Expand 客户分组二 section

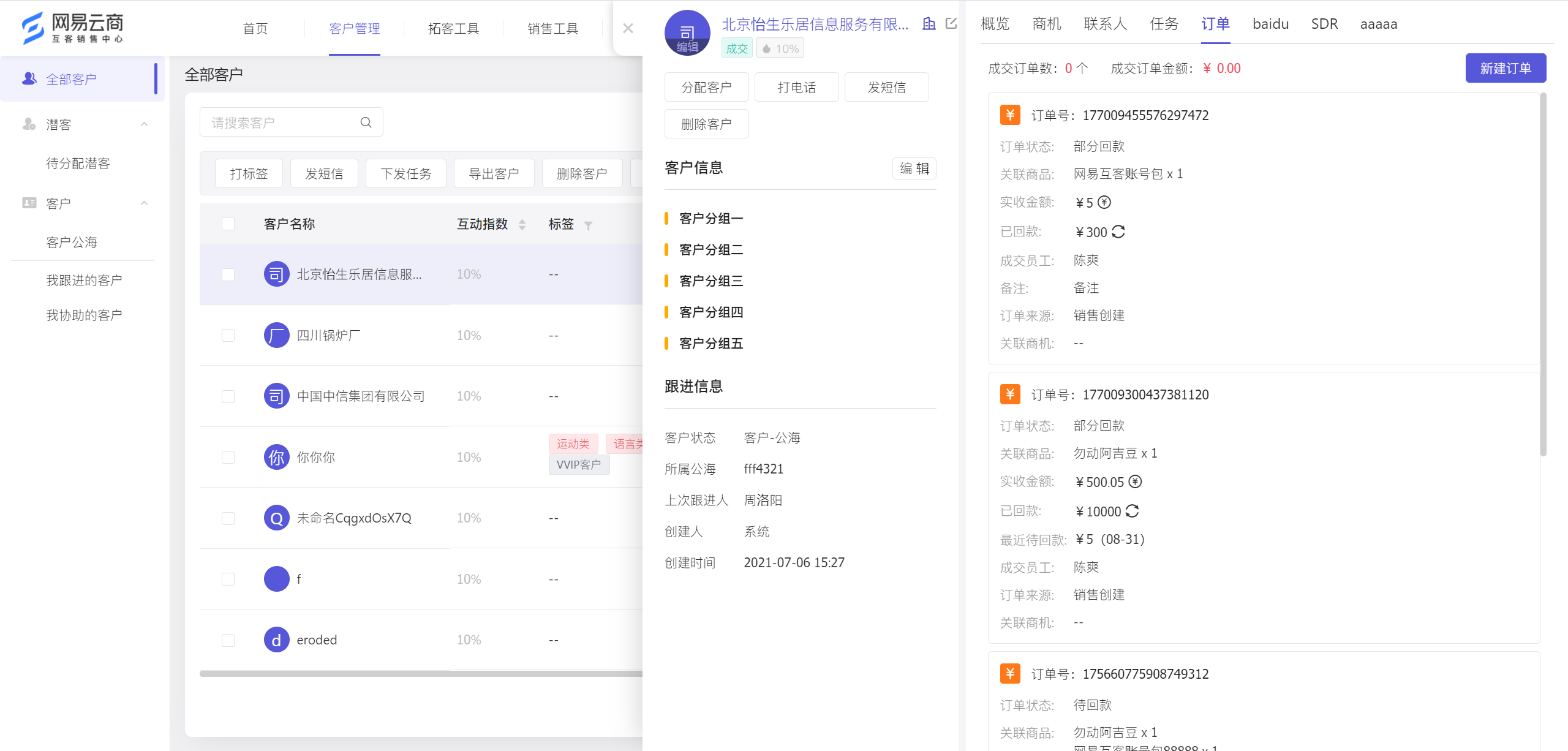710,249
